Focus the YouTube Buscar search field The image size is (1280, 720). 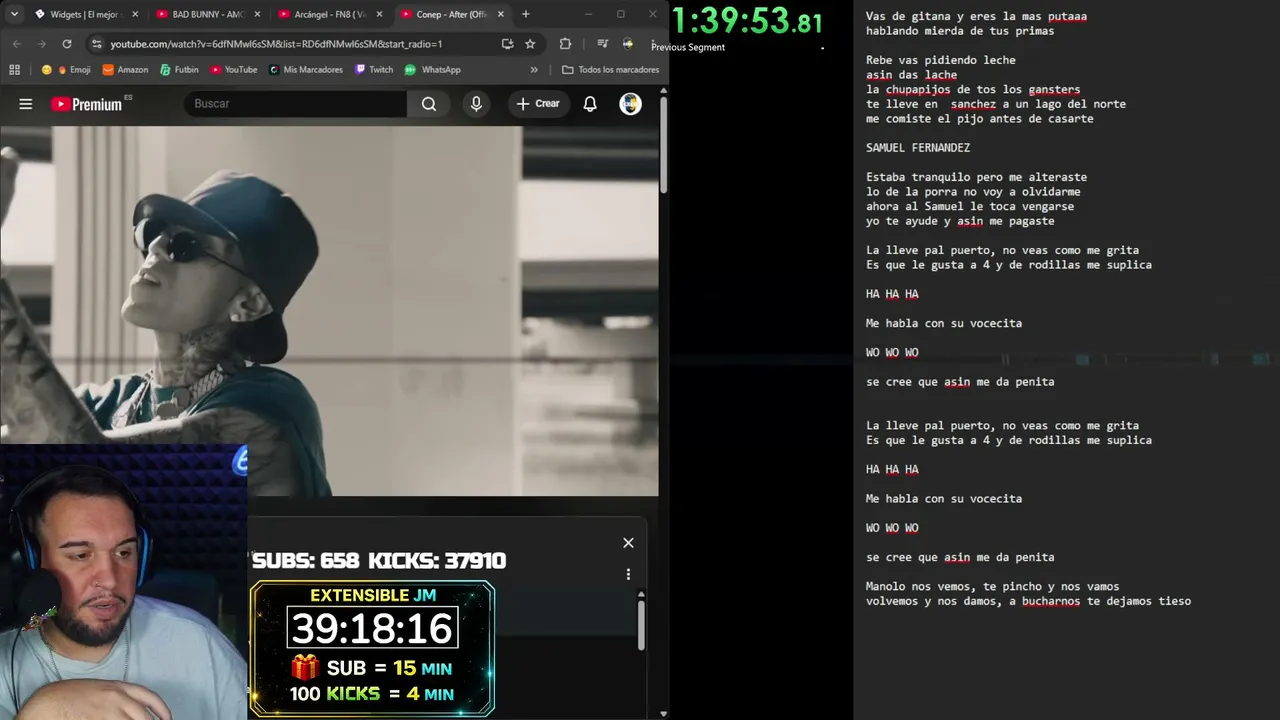point(295,104)
